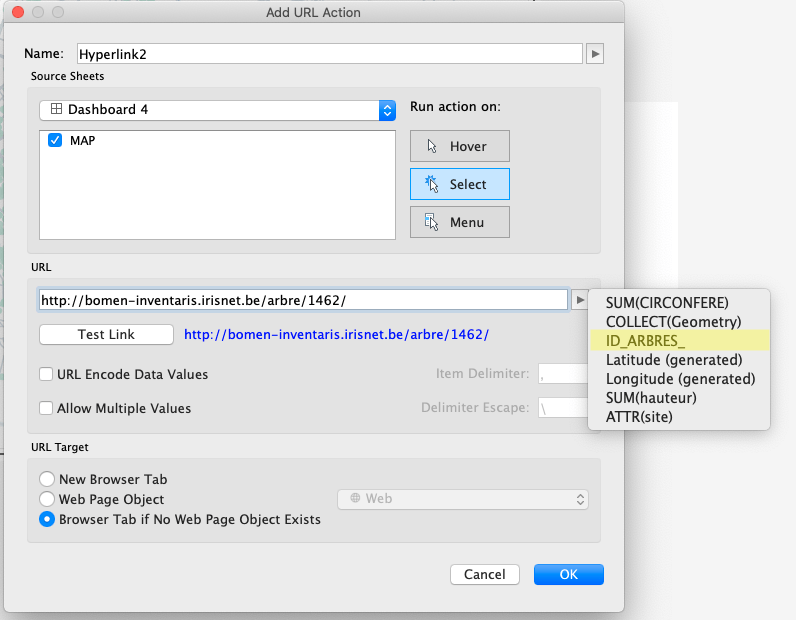Choose ID_ARBRES_ from field menu
The image size is (796, 620).
(645, 341)
